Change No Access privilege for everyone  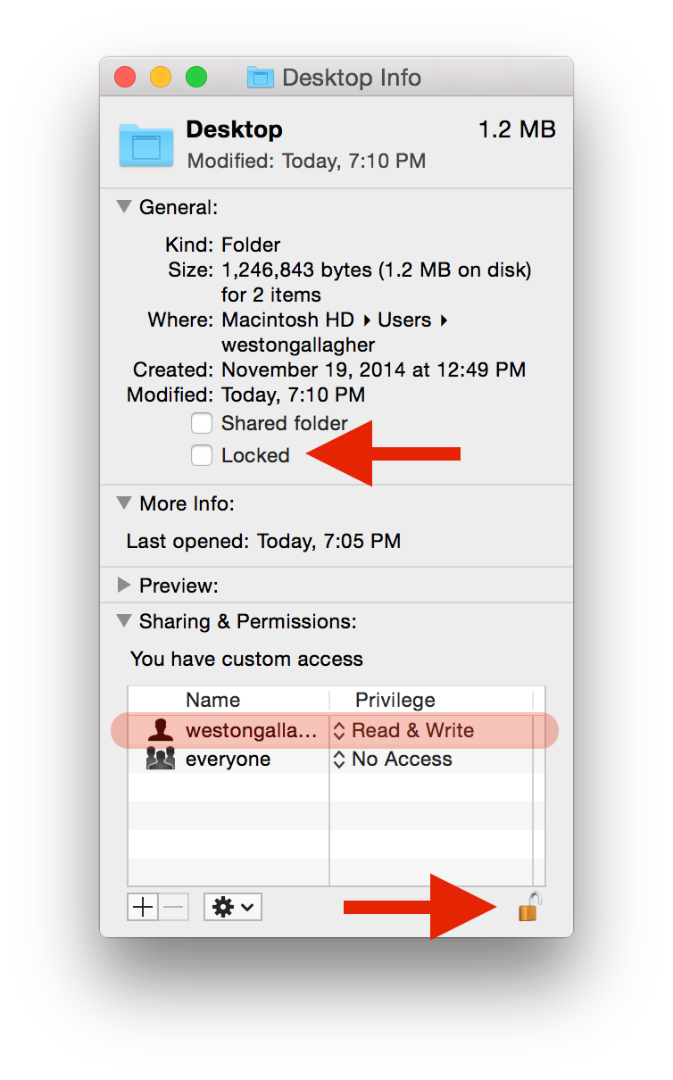click(x=393, y=759)
